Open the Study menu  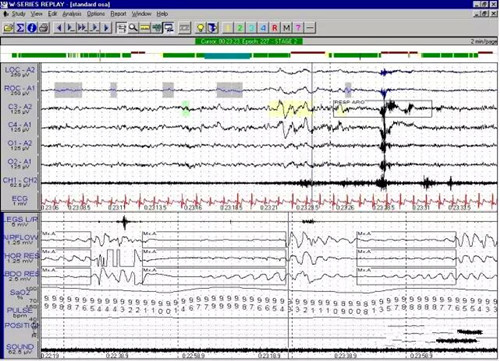click(18, 14)
